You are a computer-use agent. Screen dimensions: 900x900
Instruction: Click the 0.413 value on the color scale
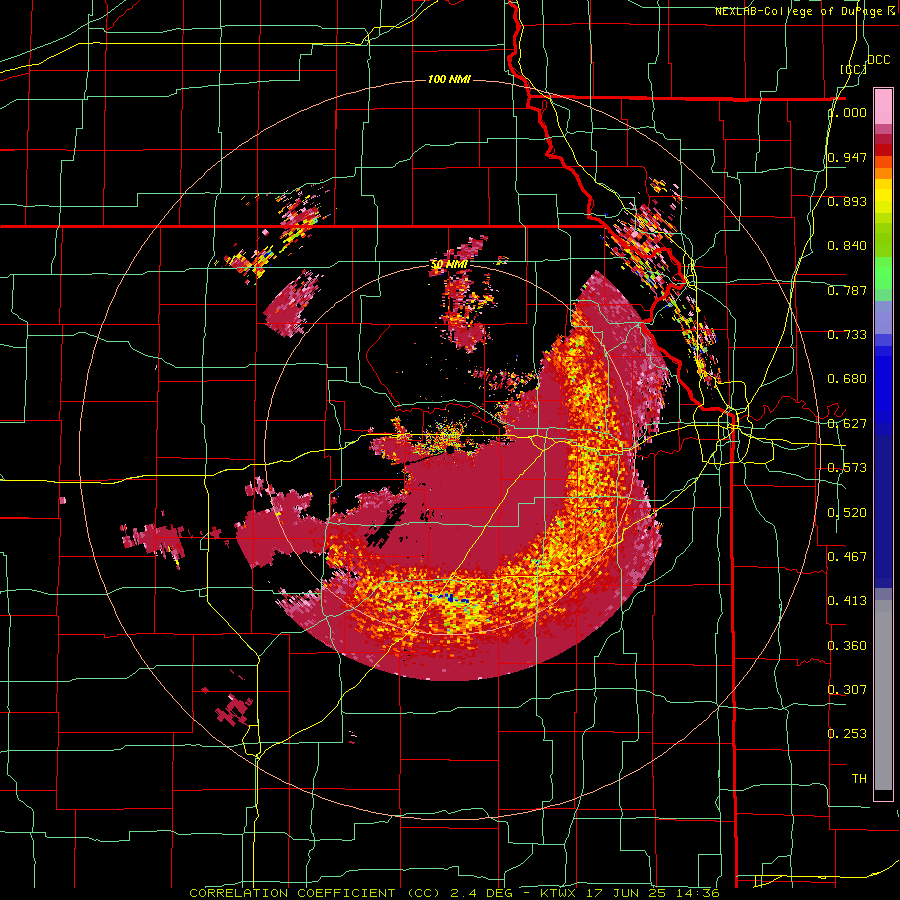(847, 600)
